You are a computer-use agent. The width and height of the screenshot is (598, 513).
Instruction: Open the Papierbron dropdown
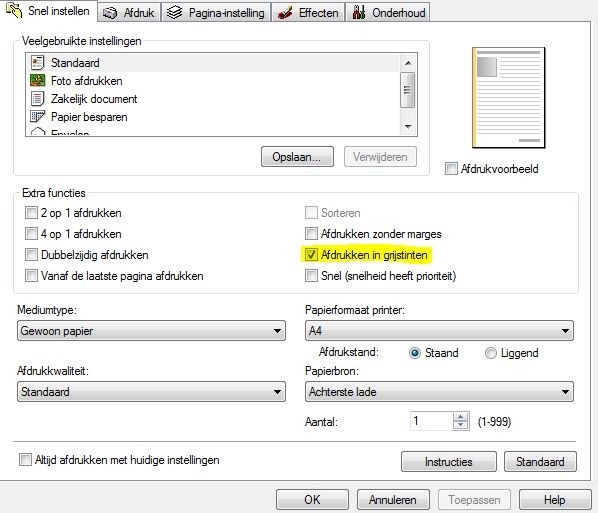point(439,392)
